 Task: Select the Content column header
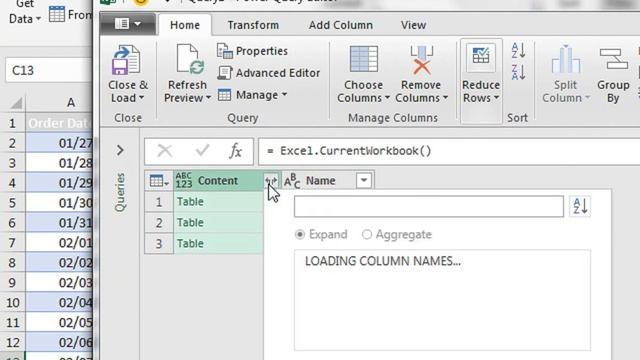tap(217, 180)
